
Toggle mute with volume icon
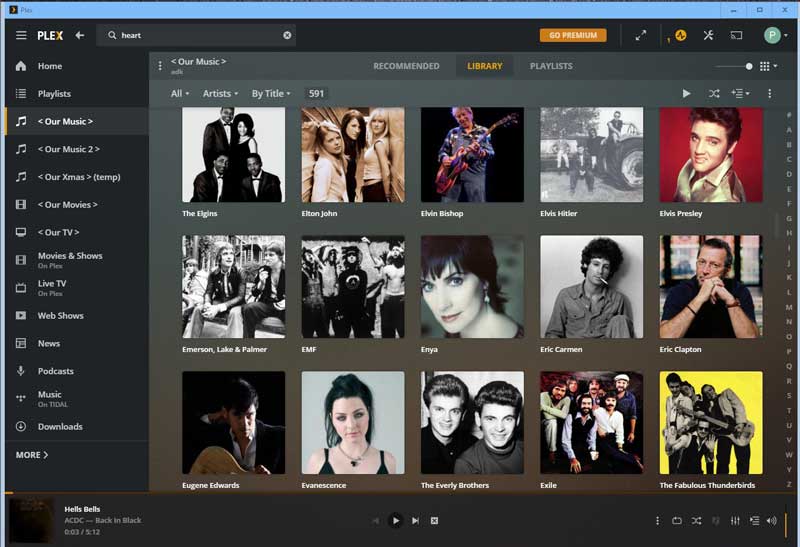(771, 520)
